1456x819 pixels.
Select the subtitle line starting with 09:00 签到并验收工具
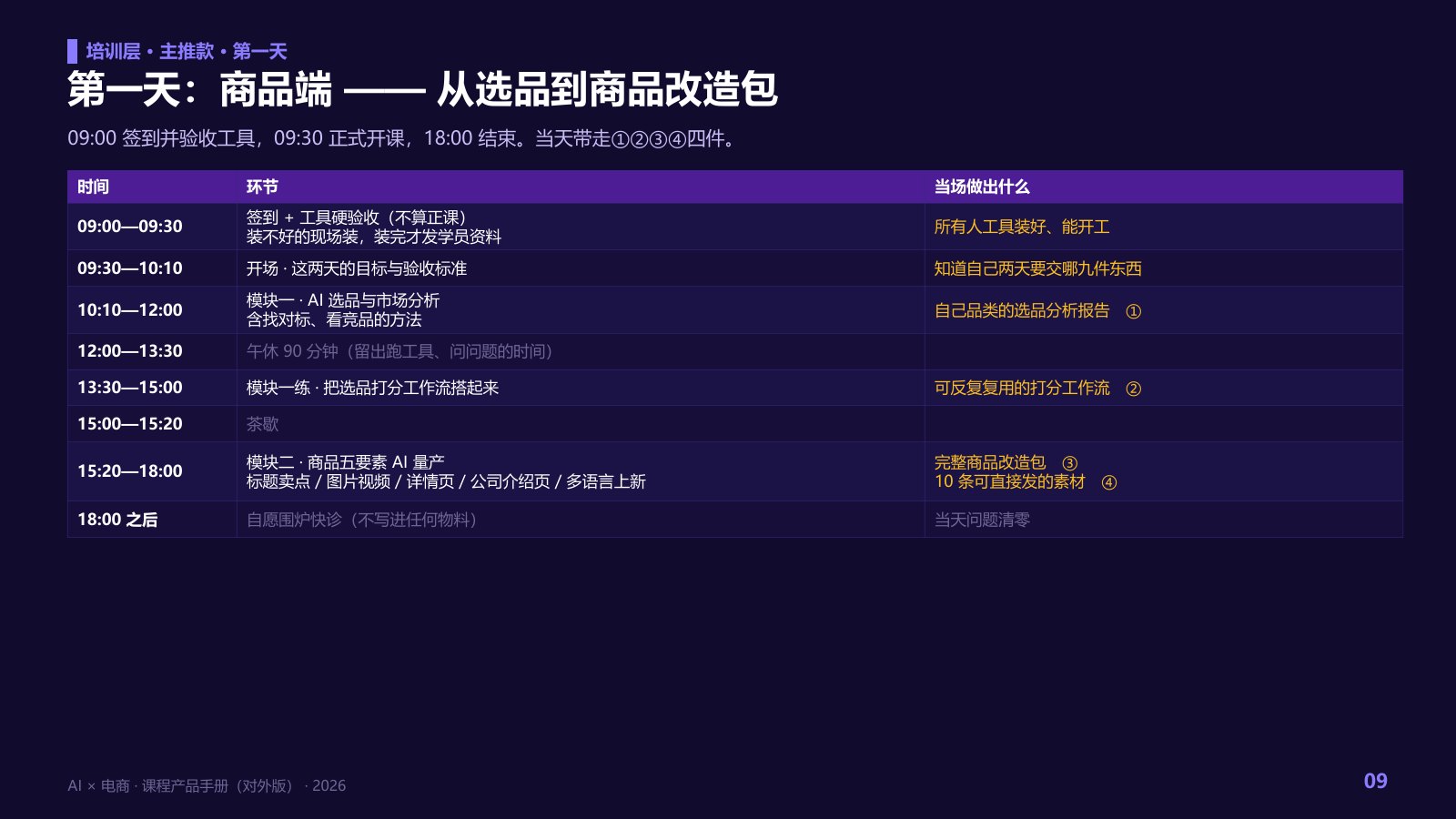click(x=401, y=138)
